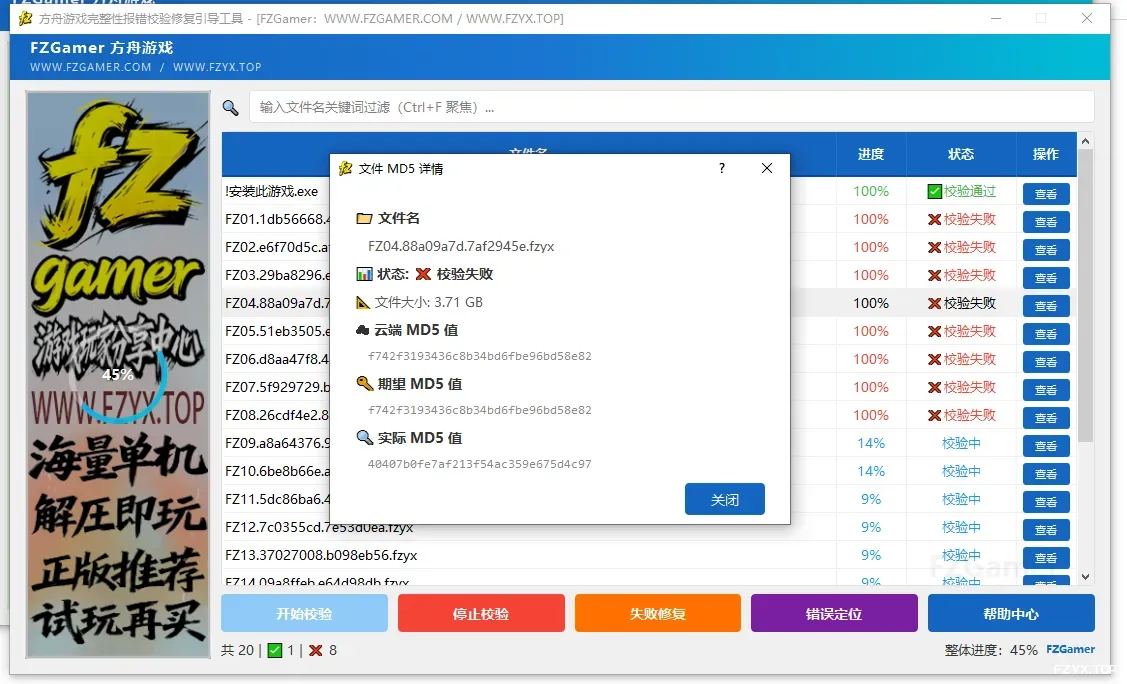The height and width of the screenshot is (684, 1127).
Task: Select the actual MD5 hash 40407b0f... value
Action: [x=479, y=464]
